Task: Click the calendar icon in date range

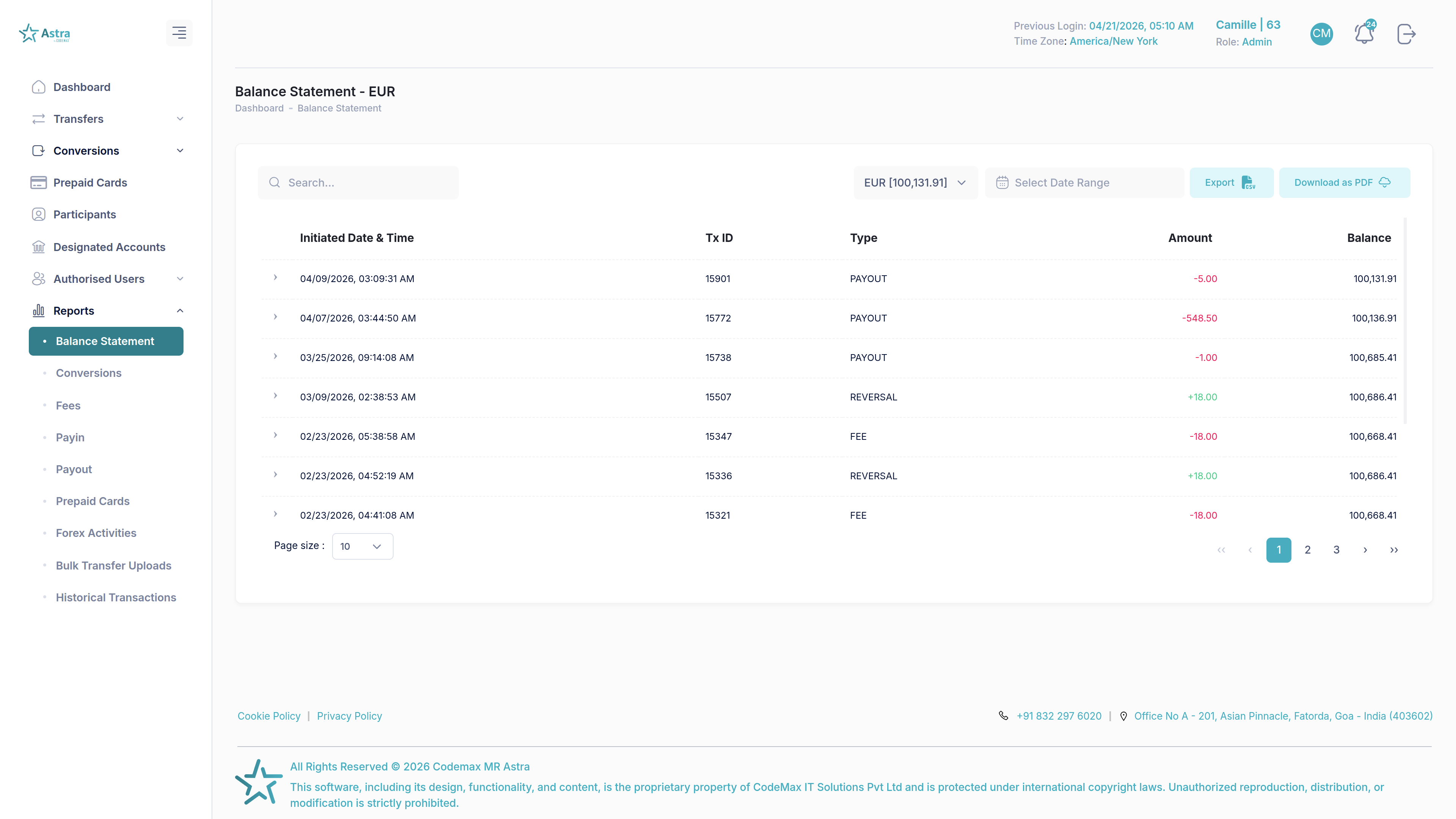Action: (x=1002, y=182)
